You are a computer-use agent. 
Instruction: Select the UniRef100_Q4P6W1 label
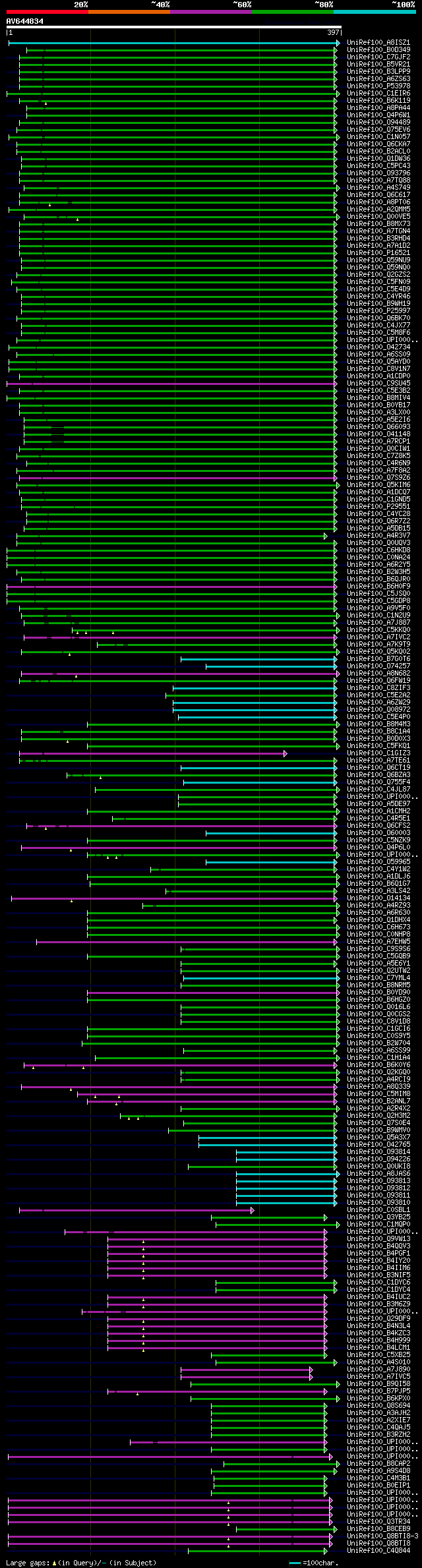[x=378, y=115]
